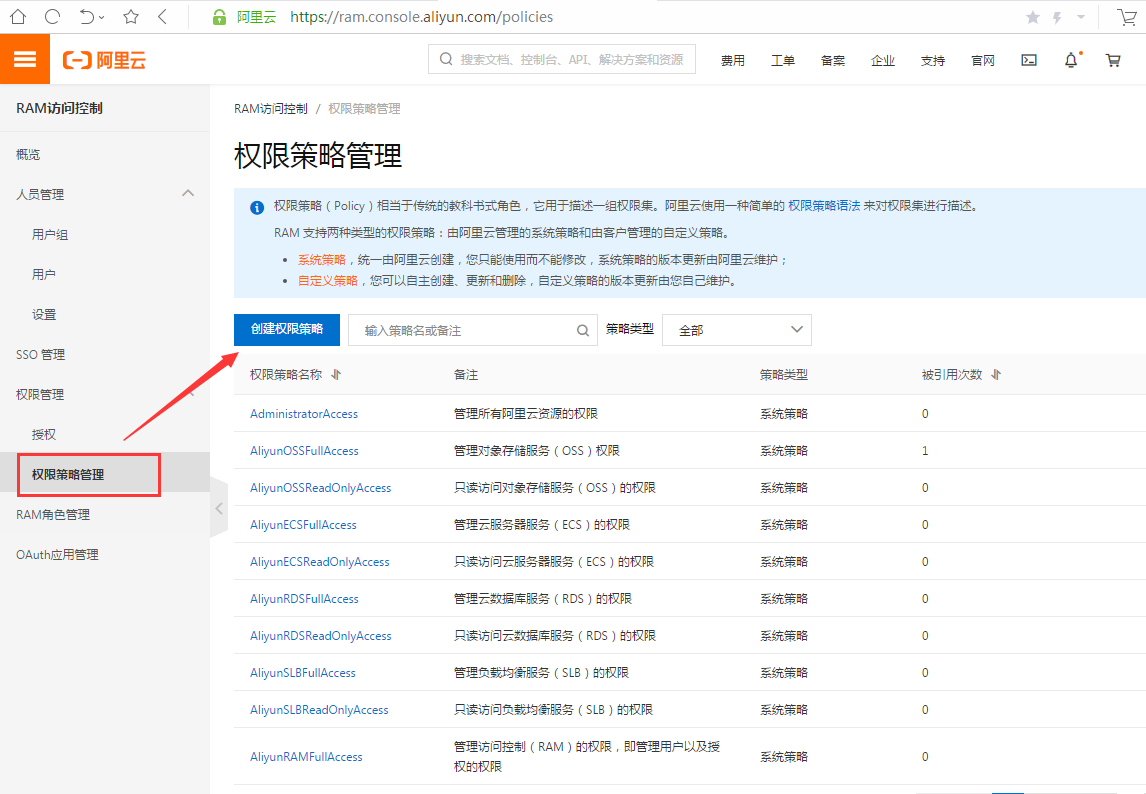Open 官网 link in top bar
Image resolution: width=1146 pixels, height=794 pixels.
click(983, 60)
